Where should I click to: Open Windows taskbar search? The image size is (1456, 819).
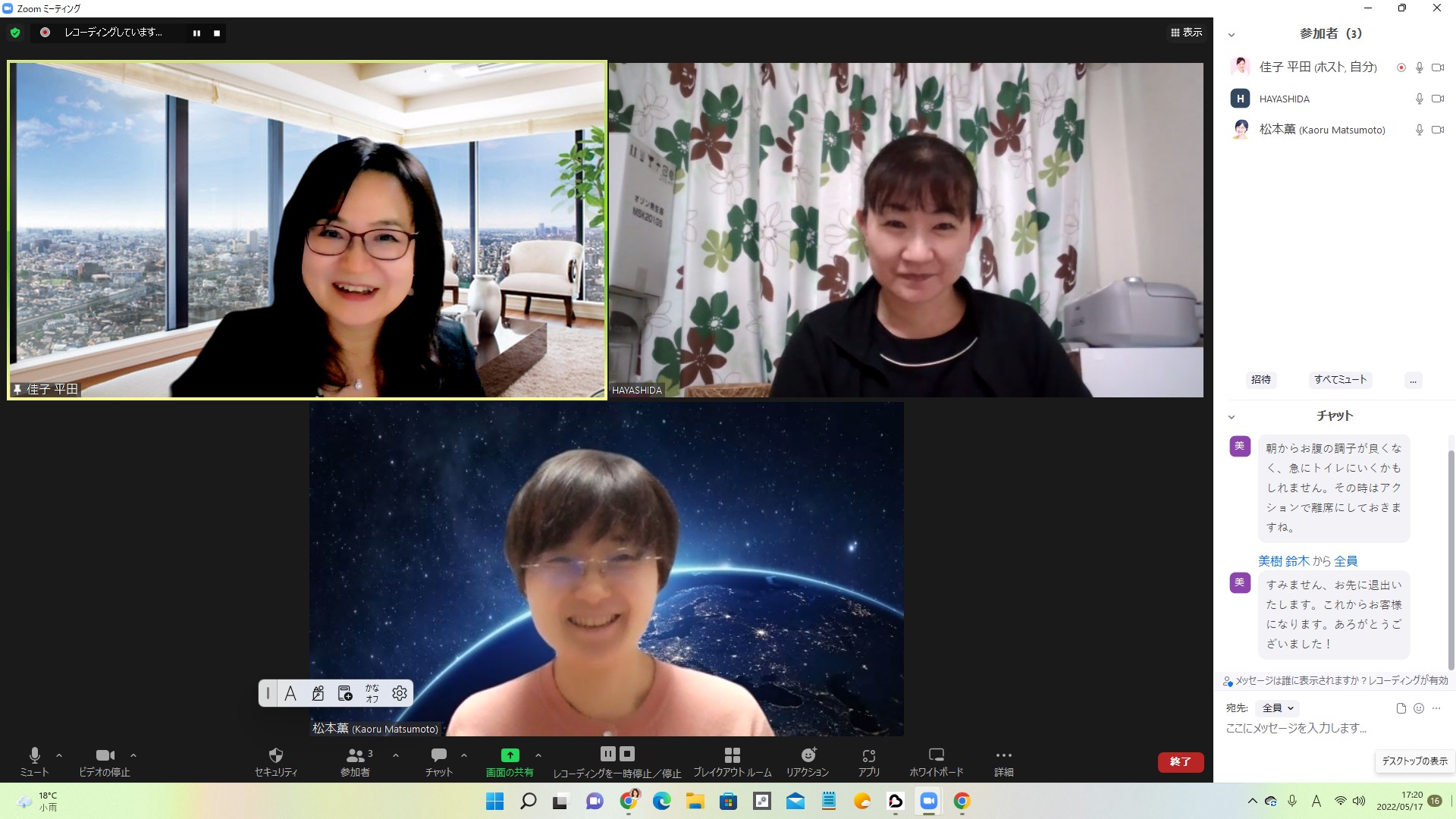528,802
